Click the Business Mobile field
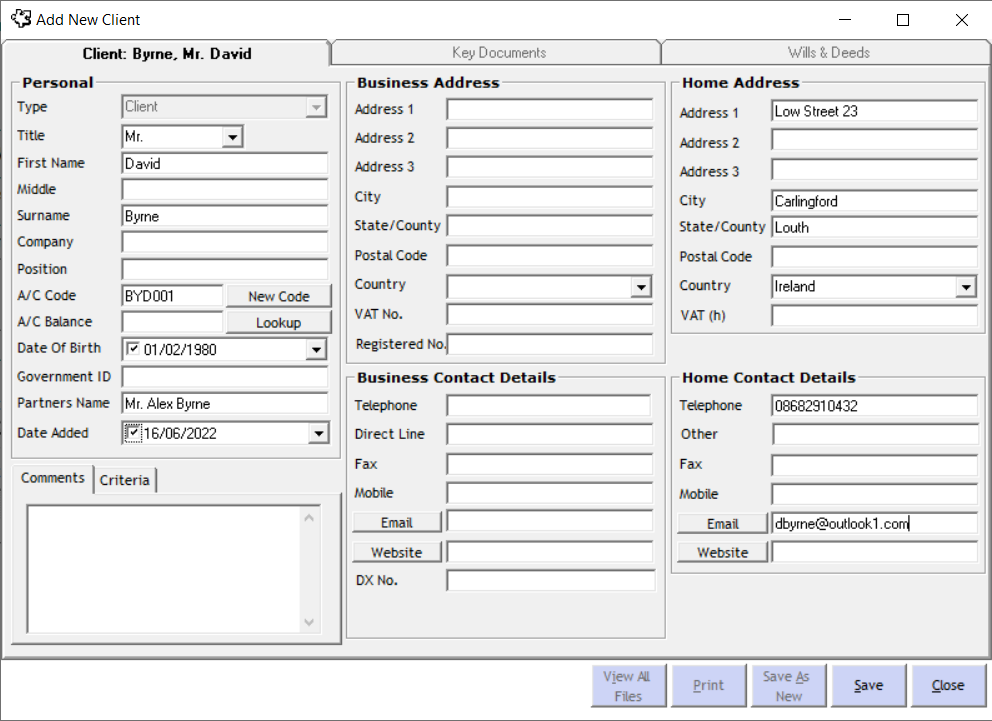This screenshot has height=721, width=992. click(549, 493)
